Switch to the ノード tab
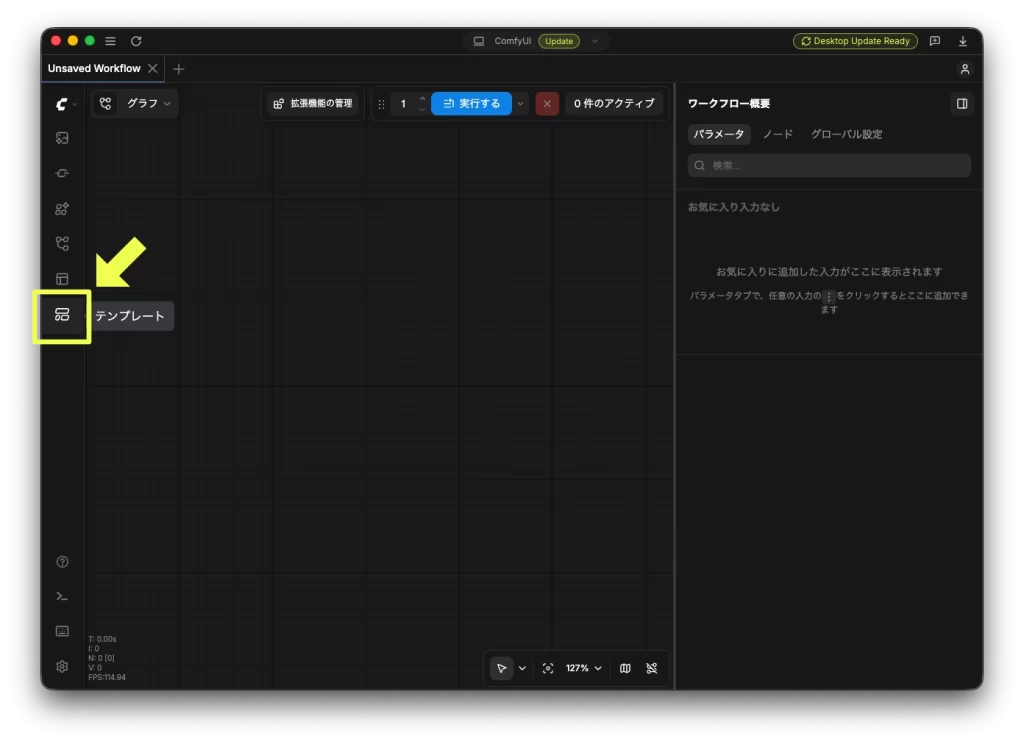Image resolution: width=1024 pixels, height=744 pixels. pos(778,134)
